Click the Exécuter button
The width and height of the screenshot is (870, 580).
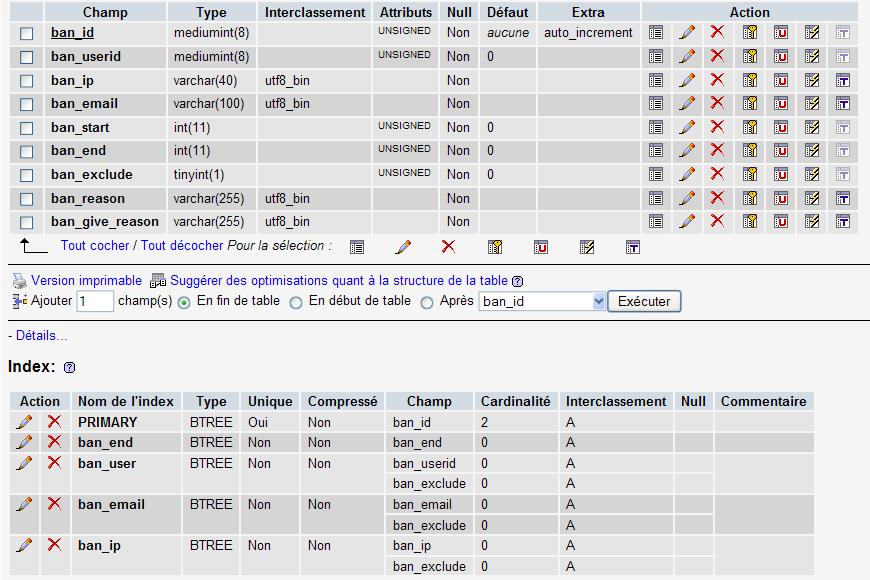644,301
